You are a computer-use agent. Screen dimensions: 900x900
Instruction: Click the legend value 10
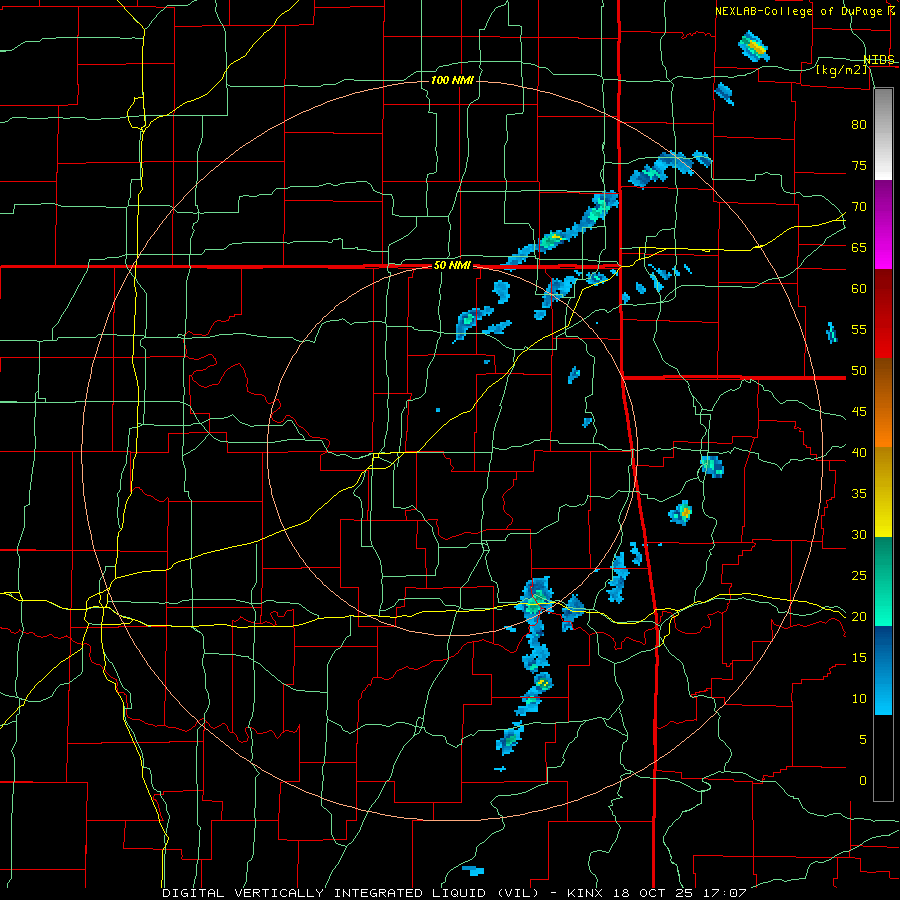coord(859,699)
